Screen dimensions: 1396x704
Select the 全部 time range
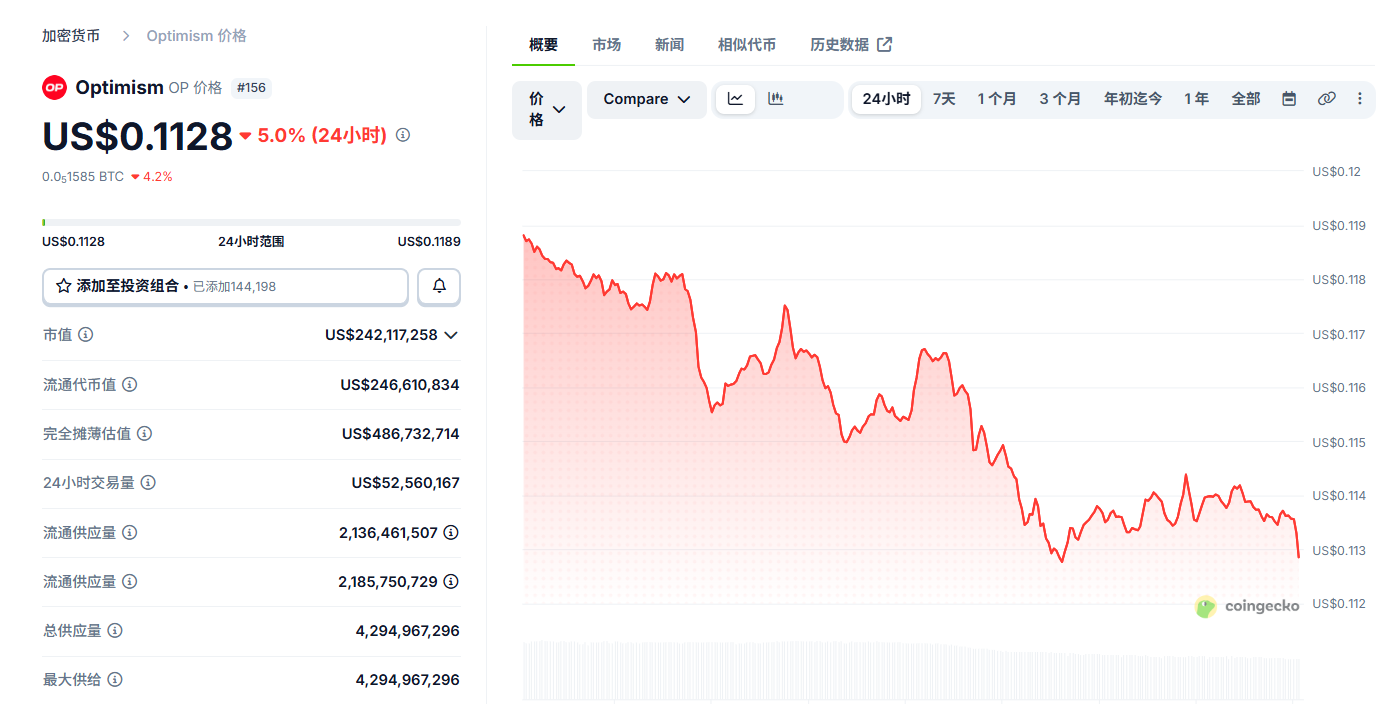(x=1246, y=99)
